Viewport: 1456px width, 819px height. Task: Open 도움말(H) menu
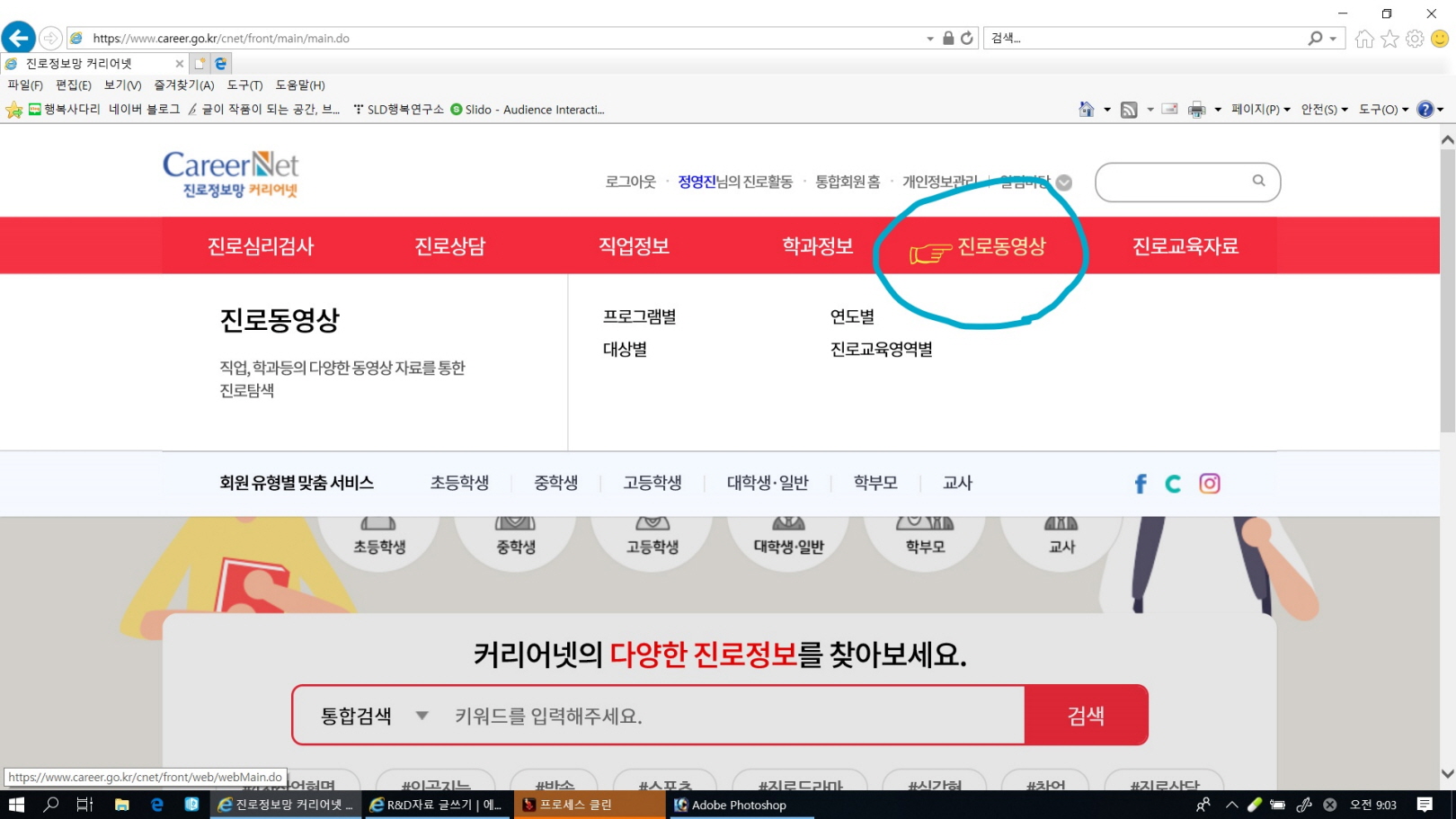pyautogui.click(x=300, y=85)
